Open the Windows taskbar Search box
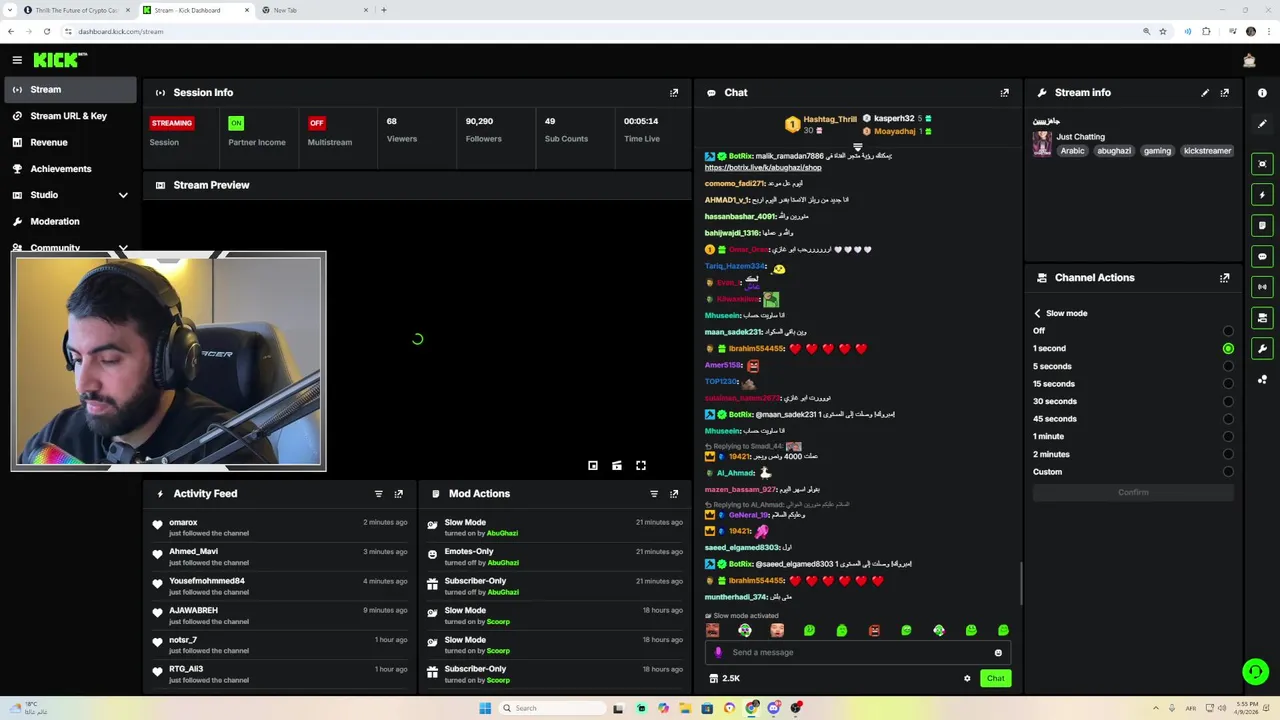Screen dimensions: 1280x720 553,708
